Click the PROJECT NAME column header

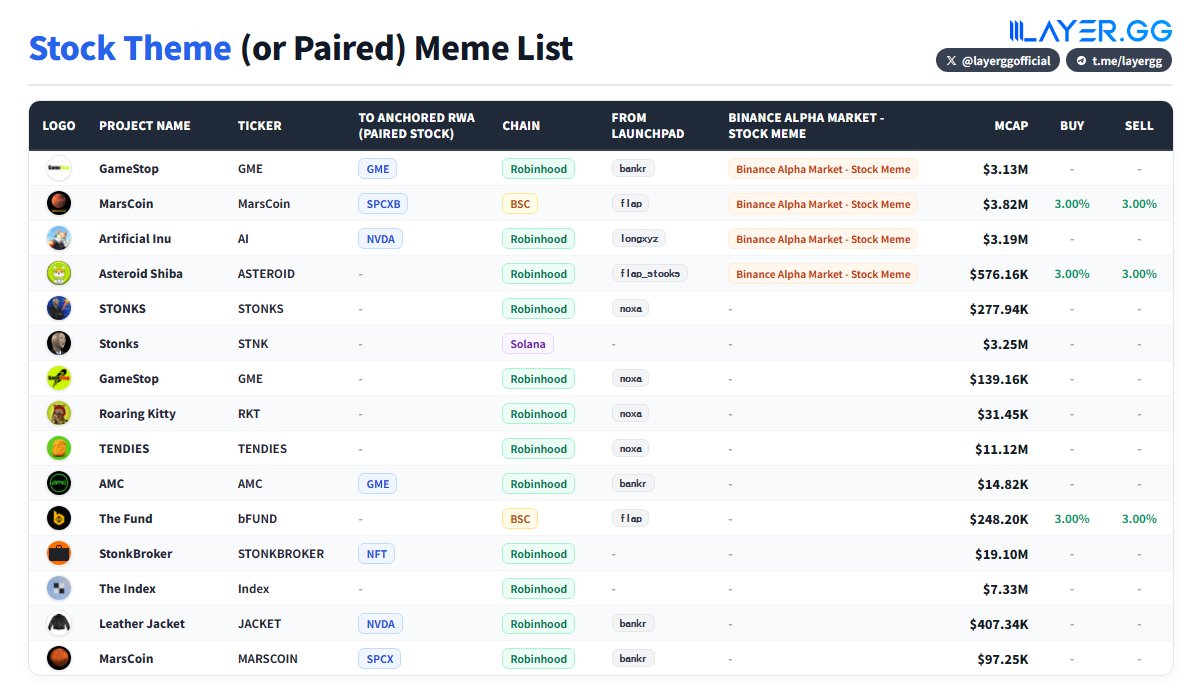[x=145, y=126]
